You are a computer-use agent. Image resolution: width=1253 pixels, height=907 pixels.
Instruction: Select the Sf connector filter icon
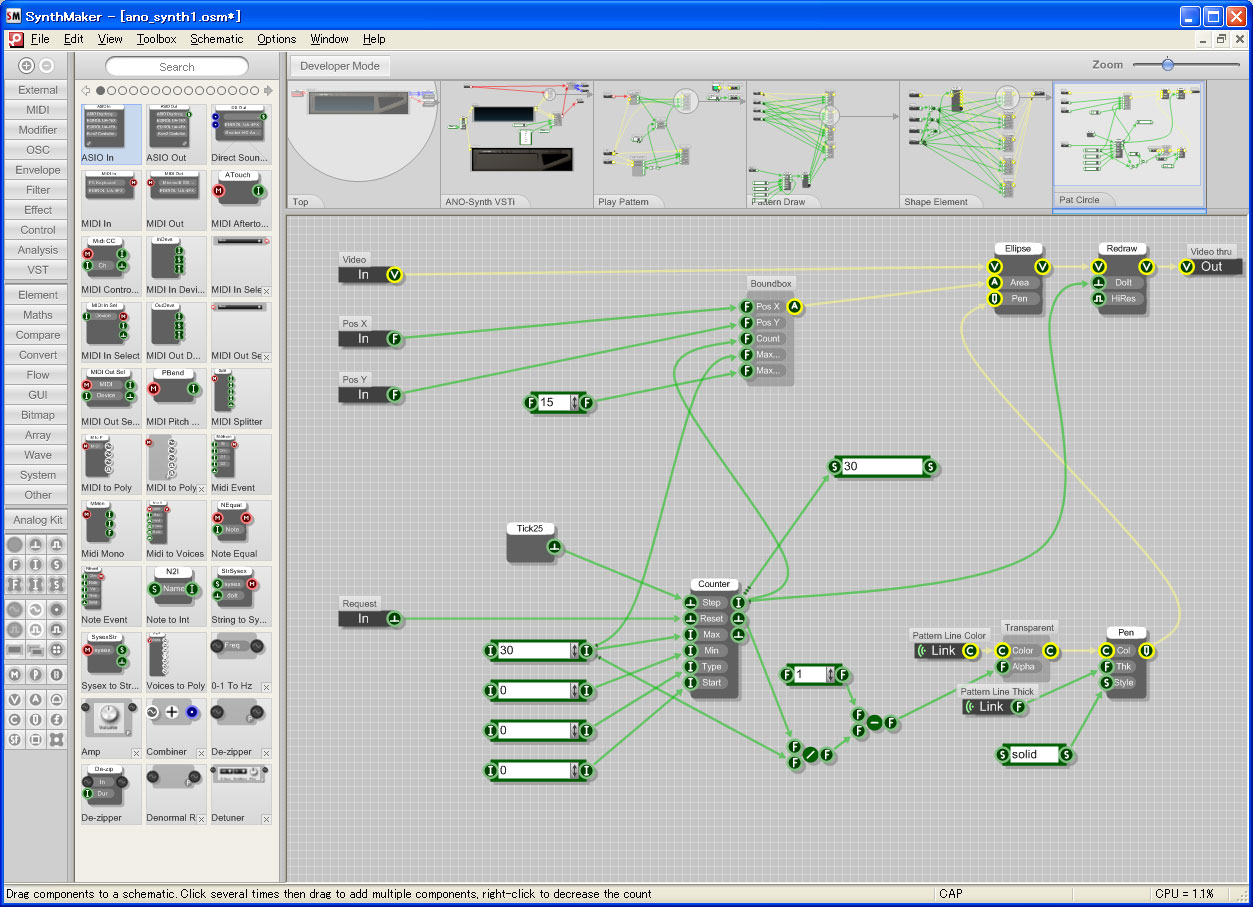[x=15, y=740]
